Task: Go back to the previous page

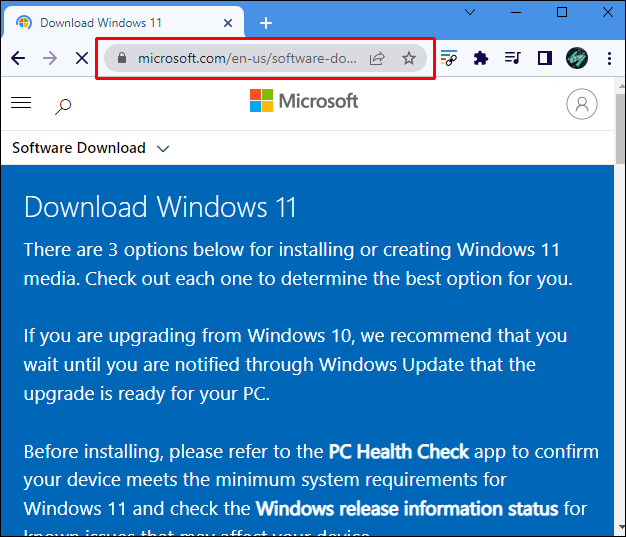Action: click(x=18, y=58)
